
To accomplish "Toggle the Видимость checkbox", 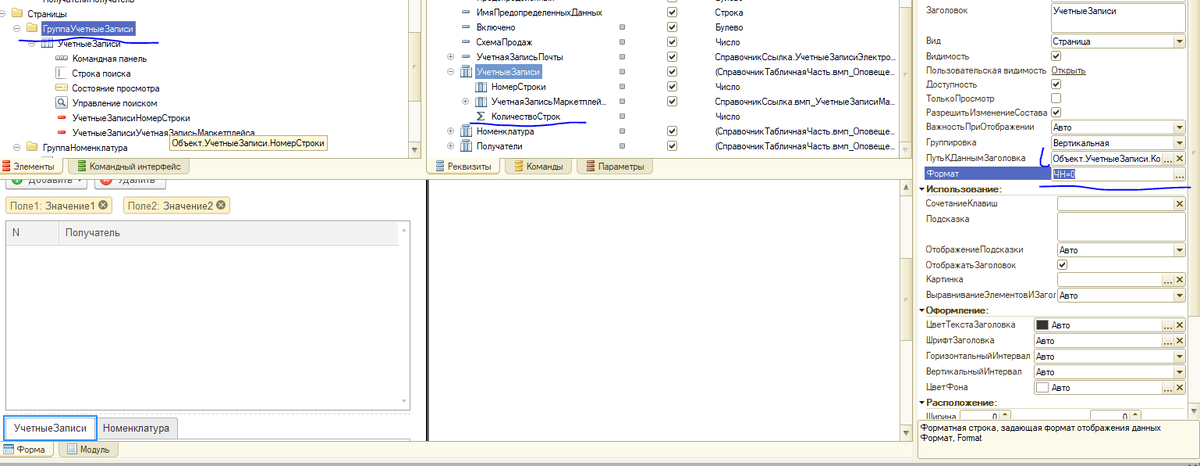I will (x=1056, y=57).
